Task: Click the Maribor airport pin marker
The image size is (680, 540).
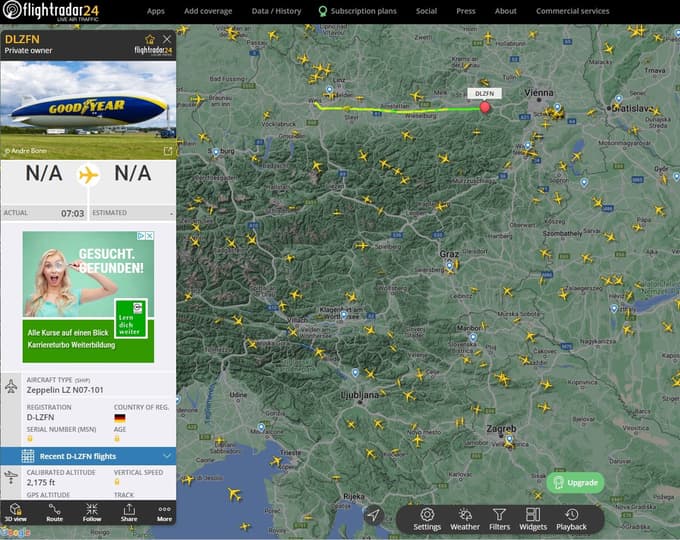Action: (473, 337)
